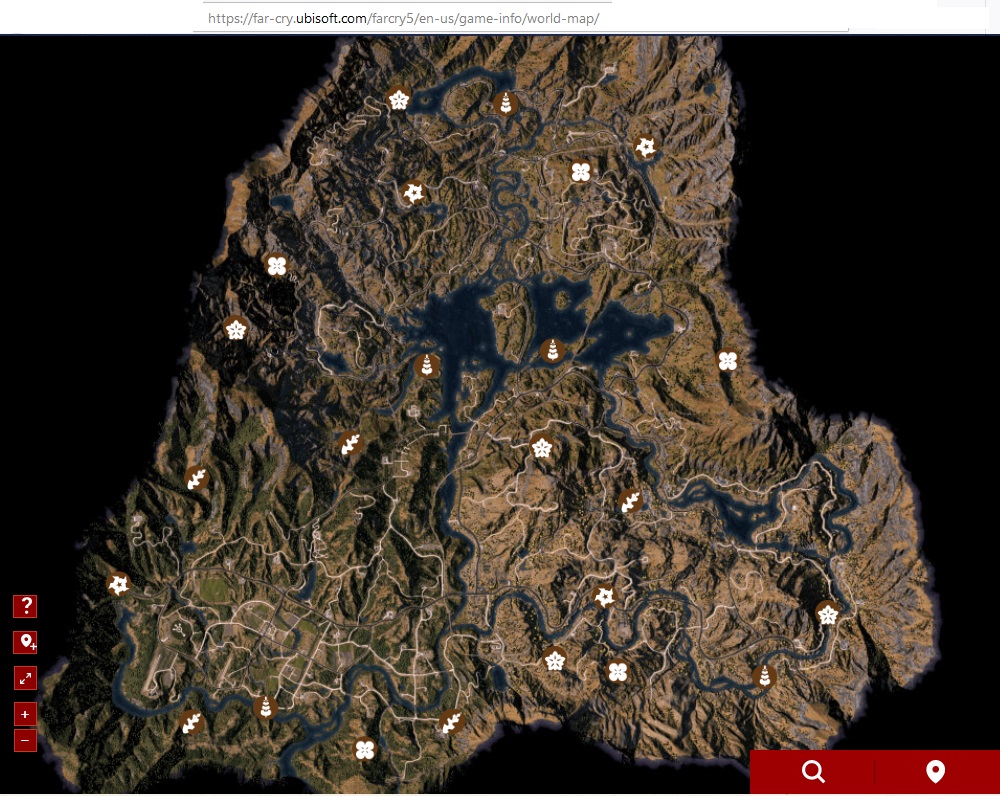Select leaf marker beside the eastern winding river
The width and height of the screenshot is (1000, 796).
coord(630,501)
